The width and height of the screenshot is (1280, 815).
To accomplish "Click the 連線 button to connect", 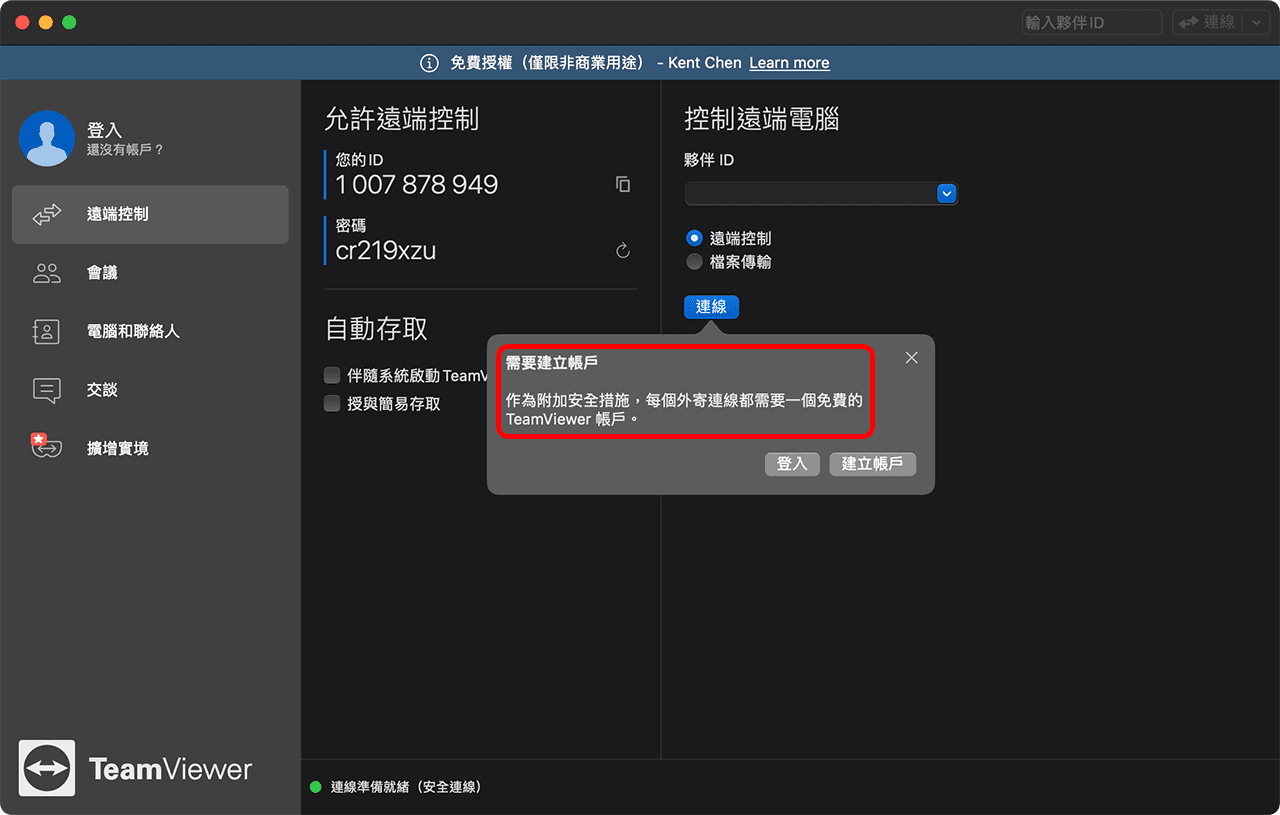I will 711,307.
